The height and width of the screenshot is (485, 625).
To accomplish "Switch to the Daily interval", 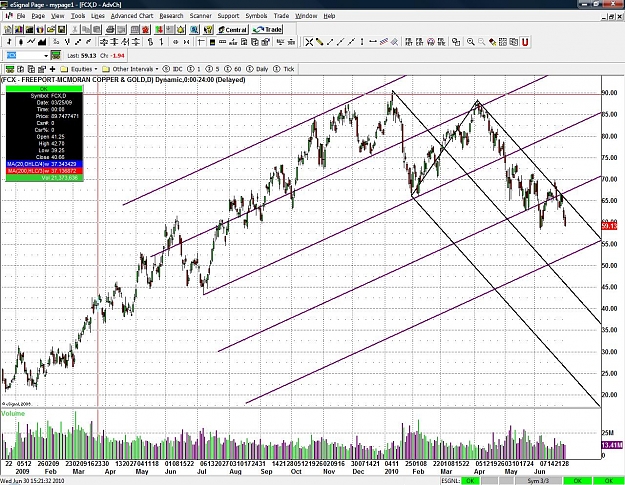I will pos(257,69).
